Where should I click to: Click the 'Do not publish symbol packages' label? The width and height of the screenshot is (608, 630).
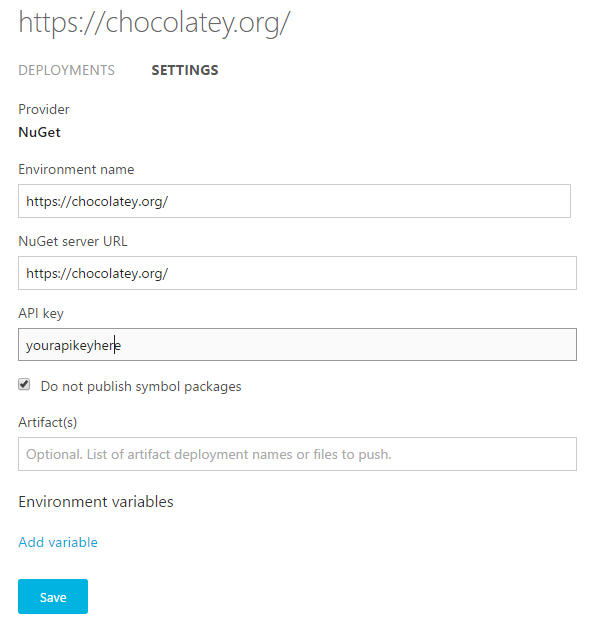(x=141, y=386)
